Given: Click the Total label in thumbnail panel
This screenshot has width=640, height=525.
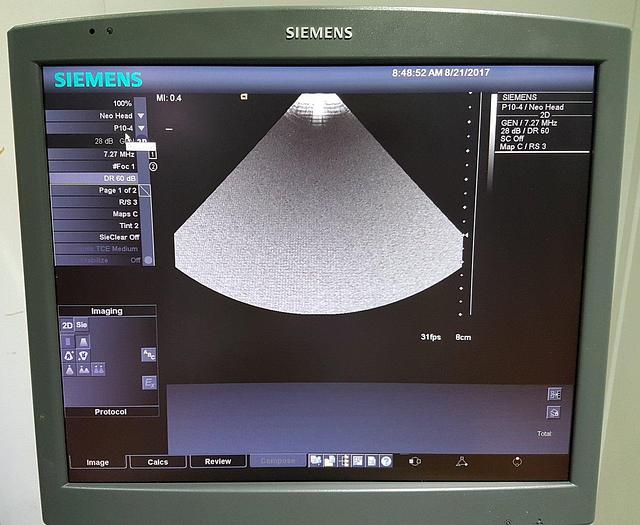Looking at the screenshot, I should [x=544, y=434].
